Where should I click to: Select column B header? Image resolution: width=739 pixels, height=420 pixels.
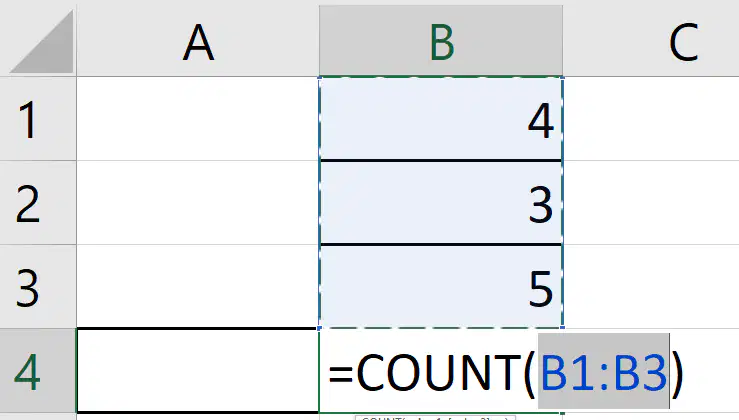pyautogui.click(x=441, y=41)
